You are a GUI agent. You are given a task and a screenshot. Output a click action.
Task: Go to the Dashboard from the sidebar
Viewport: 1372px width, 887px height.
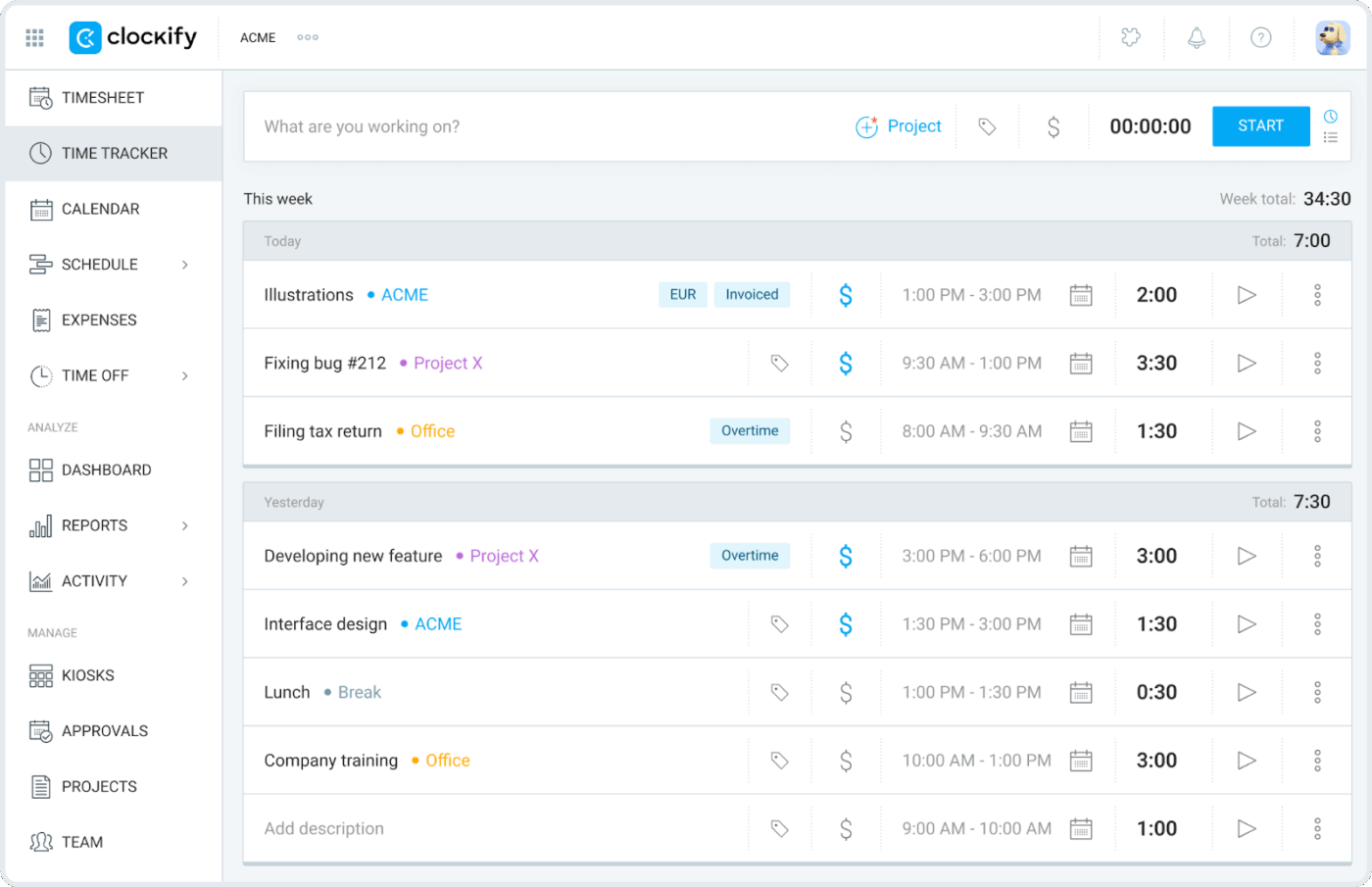(x=101, y=470)
